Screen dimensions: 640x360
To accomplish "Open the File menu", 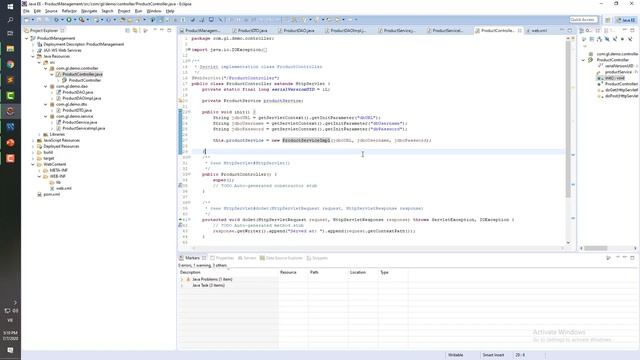I will 27,11.
